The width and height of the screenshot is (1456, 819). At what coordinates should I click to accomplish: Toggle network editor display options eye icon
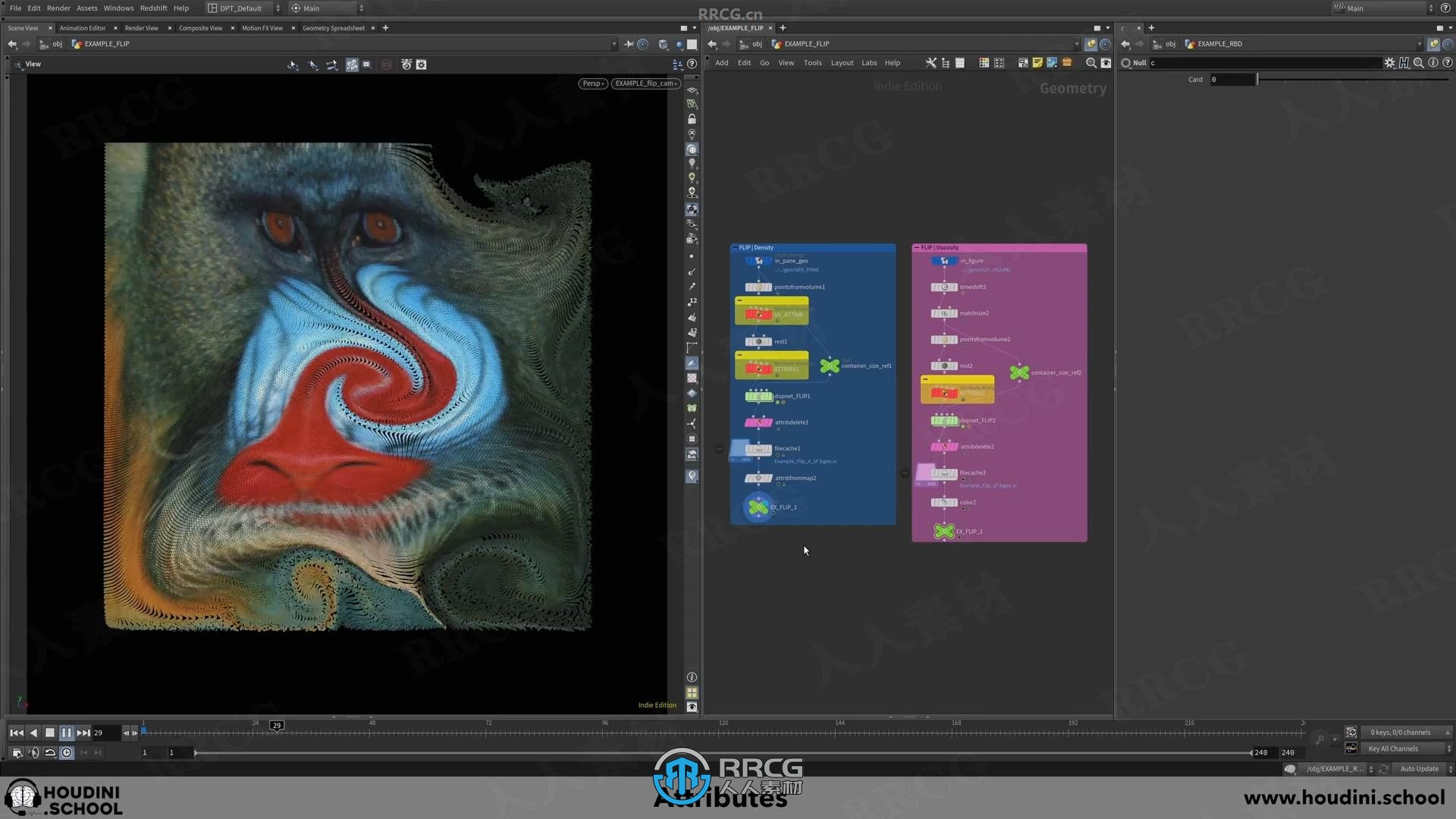tap(1106, 63)
